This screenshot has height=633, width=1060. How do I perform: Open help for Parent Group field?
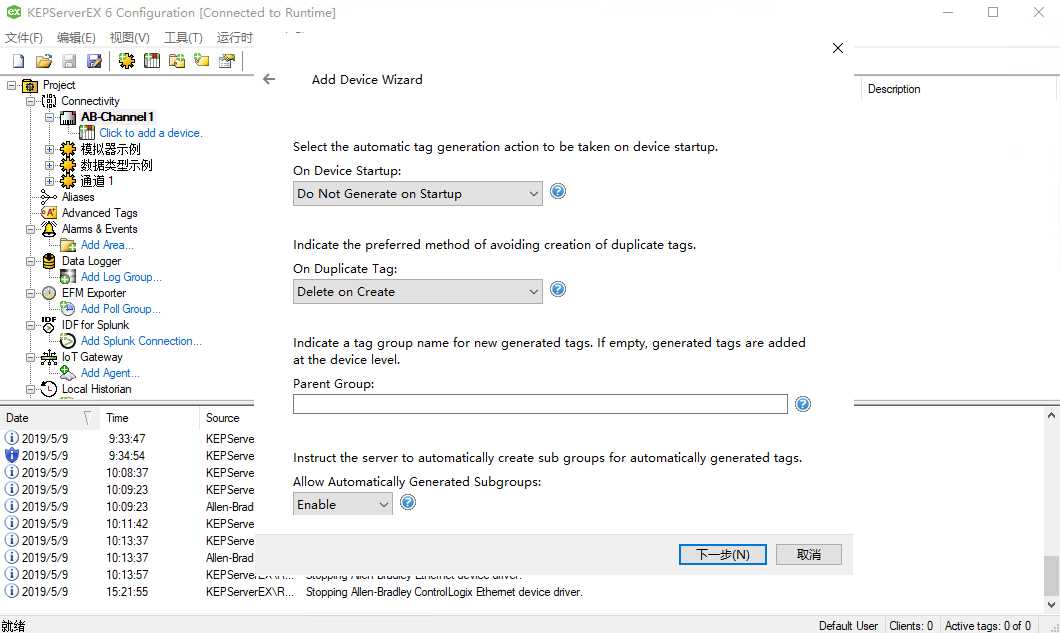pos(802,404)
